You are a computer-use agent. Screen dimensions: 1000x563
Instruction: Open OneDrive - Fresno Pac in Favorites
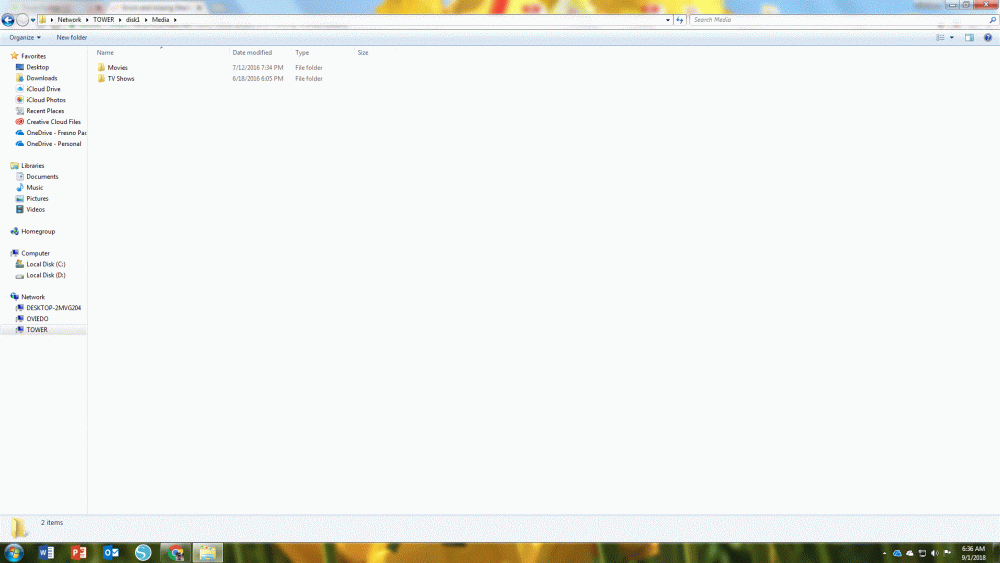56,133
